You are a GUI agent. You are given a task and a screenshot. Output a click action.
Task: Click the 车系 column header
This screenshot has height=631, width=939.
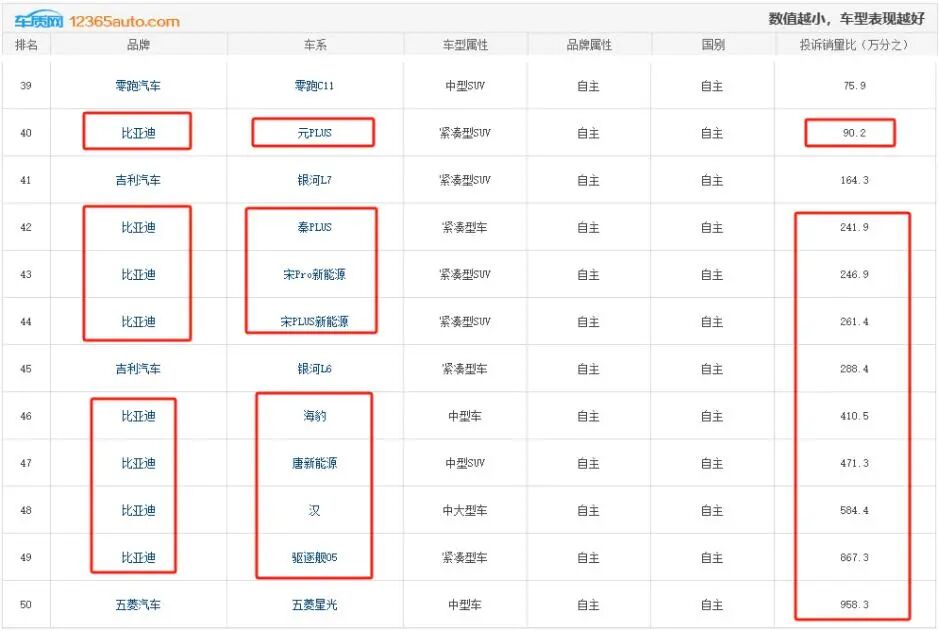click(x=315, y=45)
